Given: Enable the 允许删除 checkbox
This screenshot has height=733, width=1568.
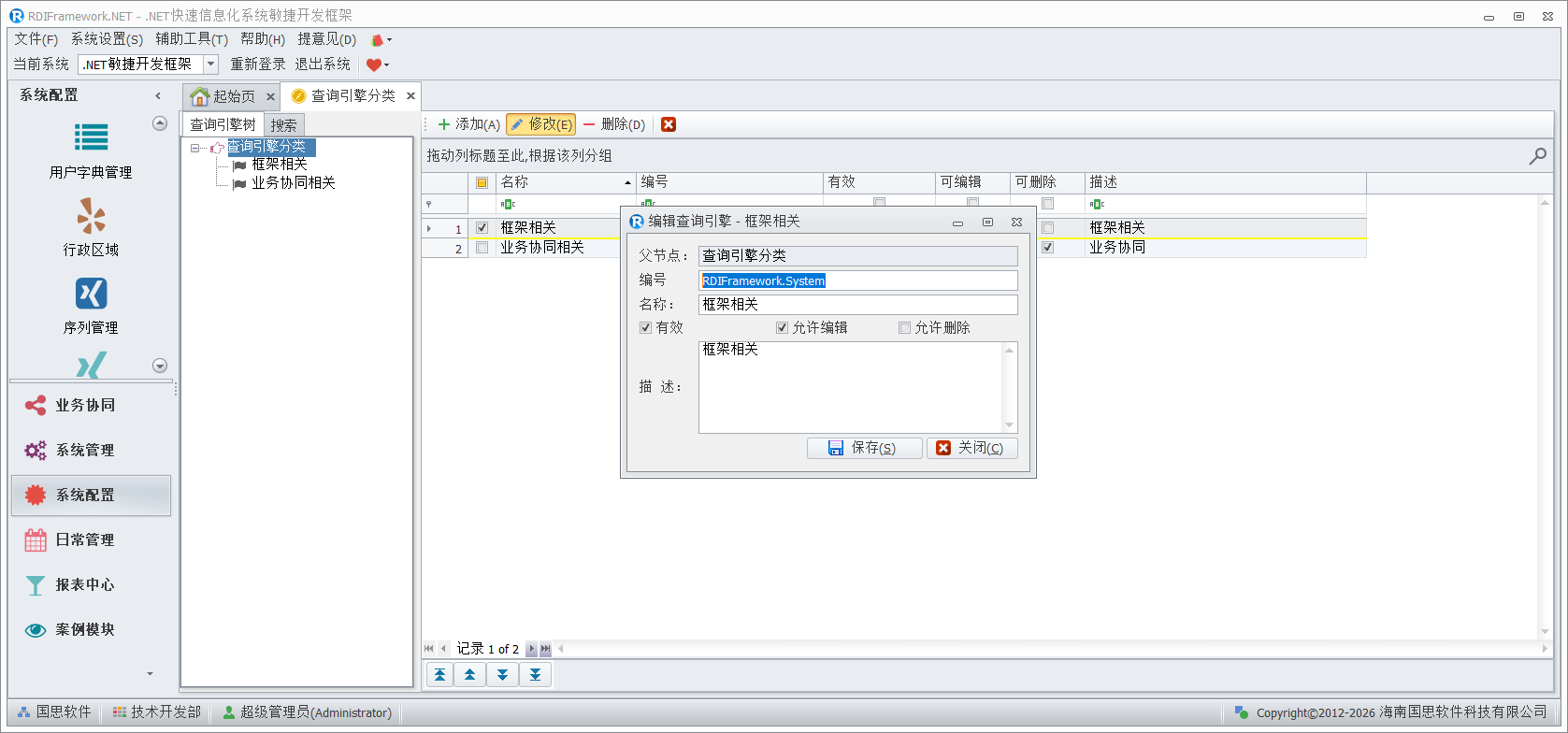Looking at the screenshot, I should coord(904,328).
